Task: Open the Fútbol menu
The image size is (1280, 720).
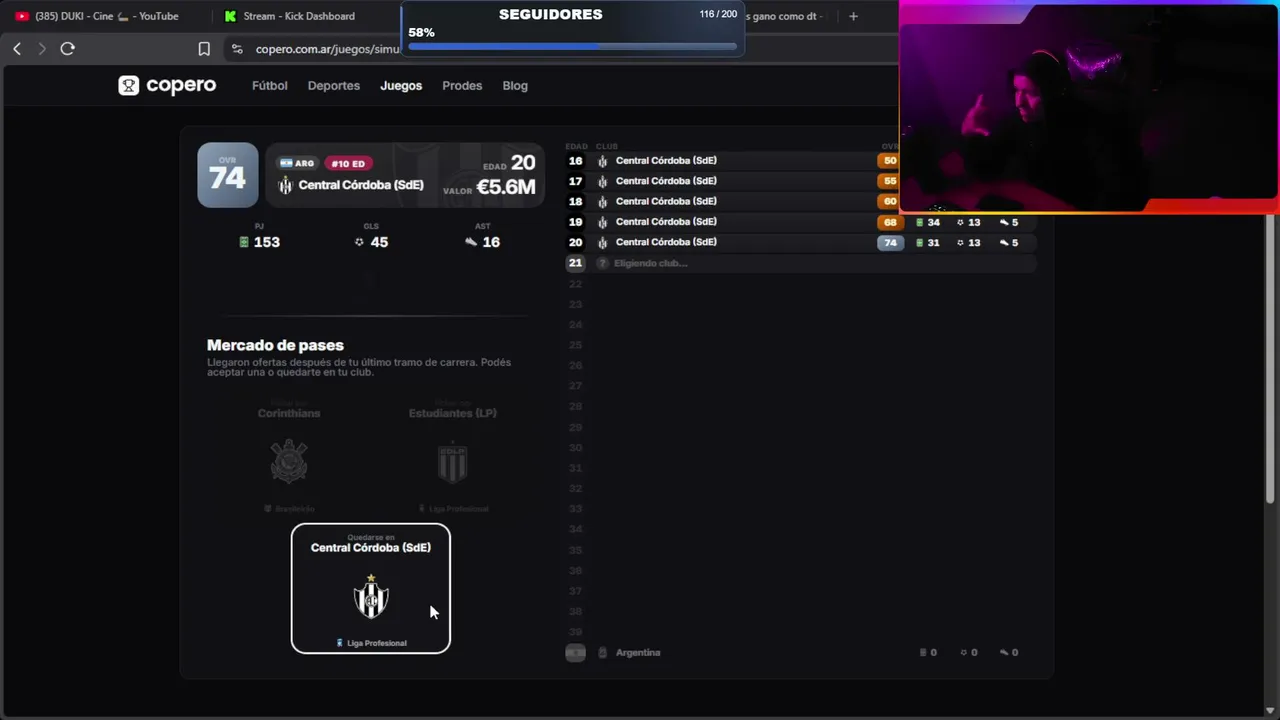Action: click(x=270, y=86)
